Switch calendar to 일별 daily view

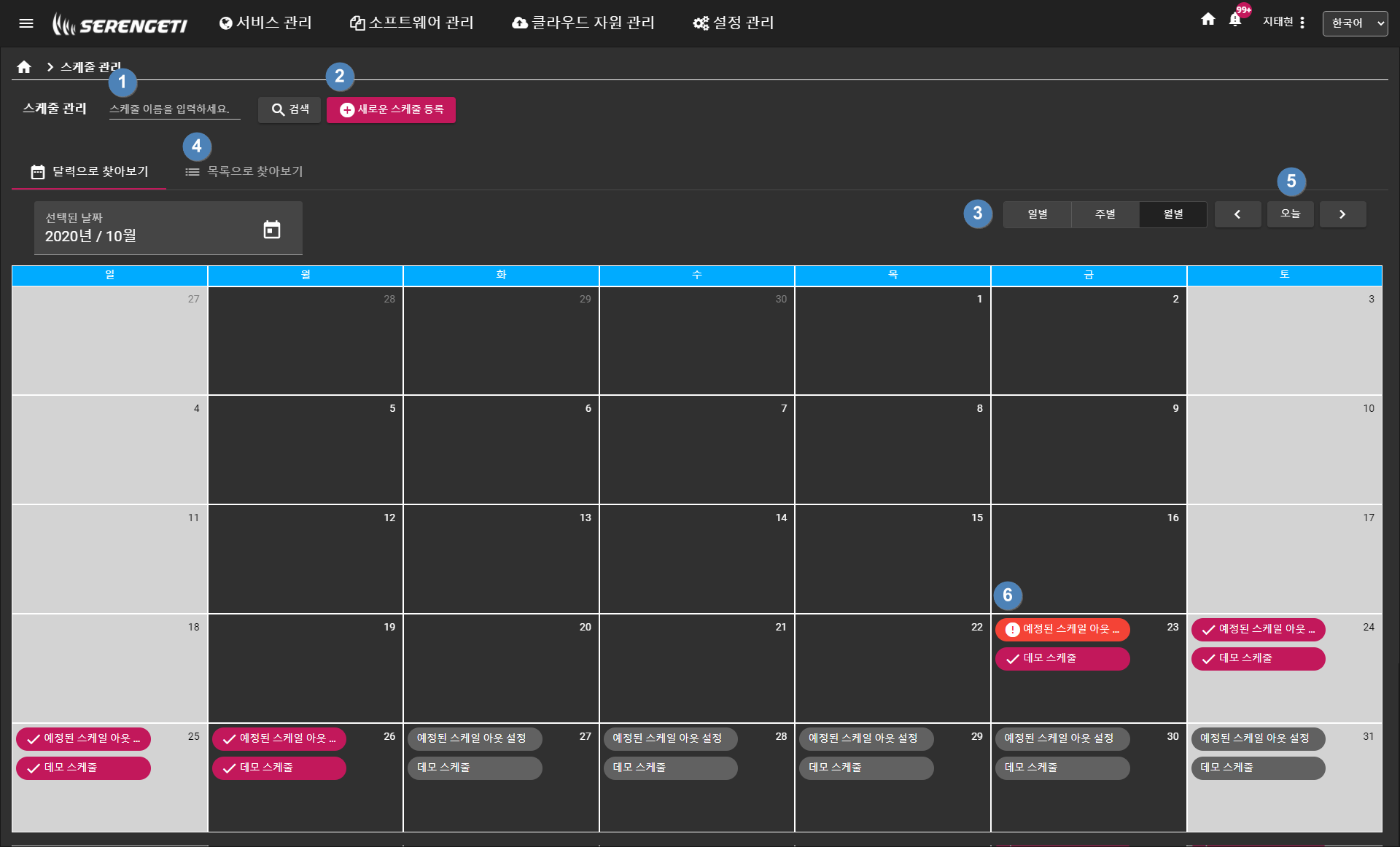point(1037,214)
